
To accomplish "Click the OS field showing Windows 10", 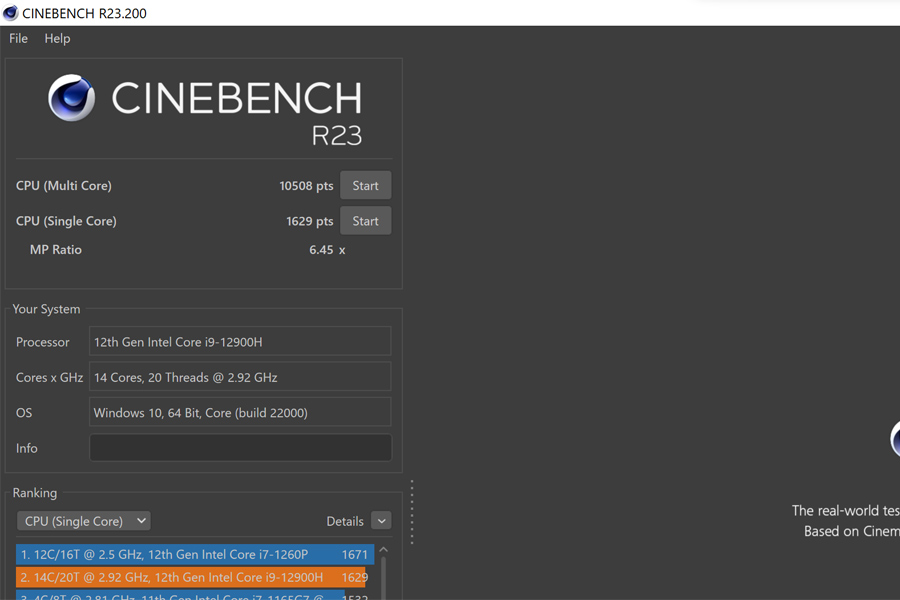I will pos(240,412).
